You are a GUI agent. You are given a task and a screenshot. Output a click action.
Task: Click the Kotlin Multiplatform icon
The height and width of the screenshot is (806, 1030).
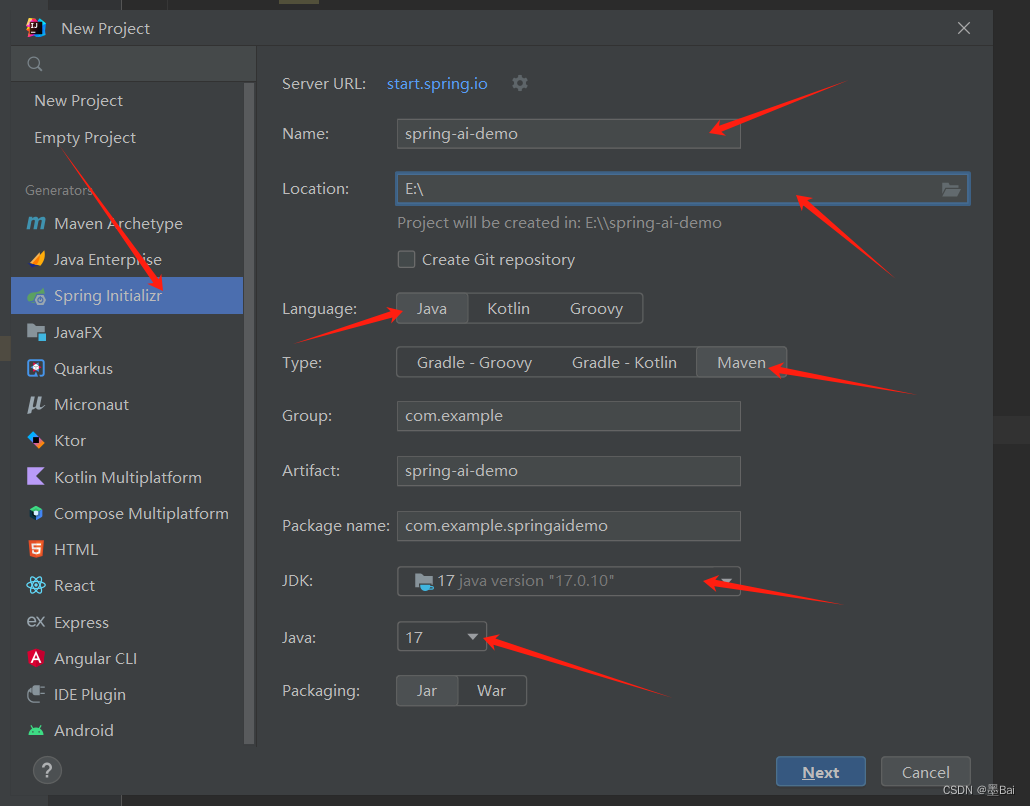click(x=36, y=476)
